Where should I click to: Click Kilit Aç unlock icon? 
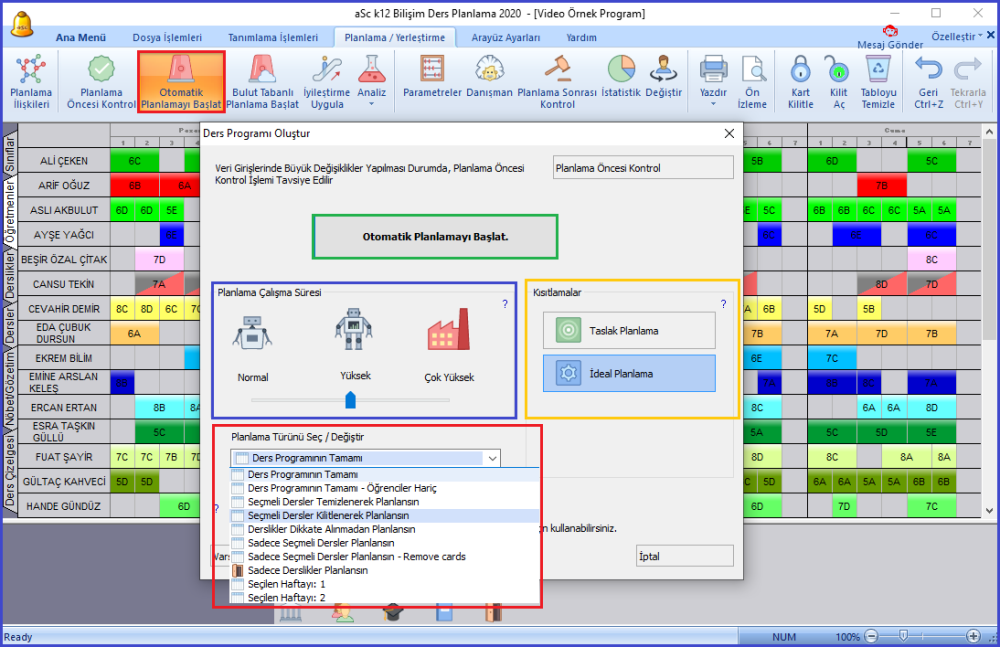tap(838, 82)
